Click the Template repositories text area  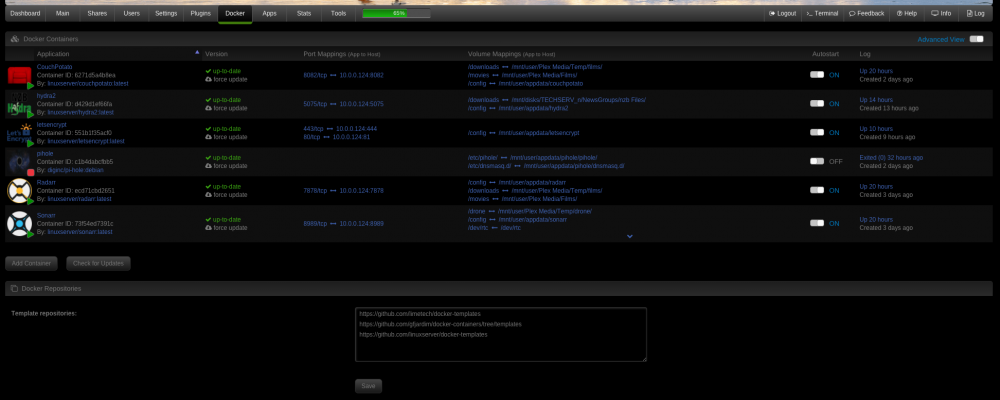click(x=501, y=334)
